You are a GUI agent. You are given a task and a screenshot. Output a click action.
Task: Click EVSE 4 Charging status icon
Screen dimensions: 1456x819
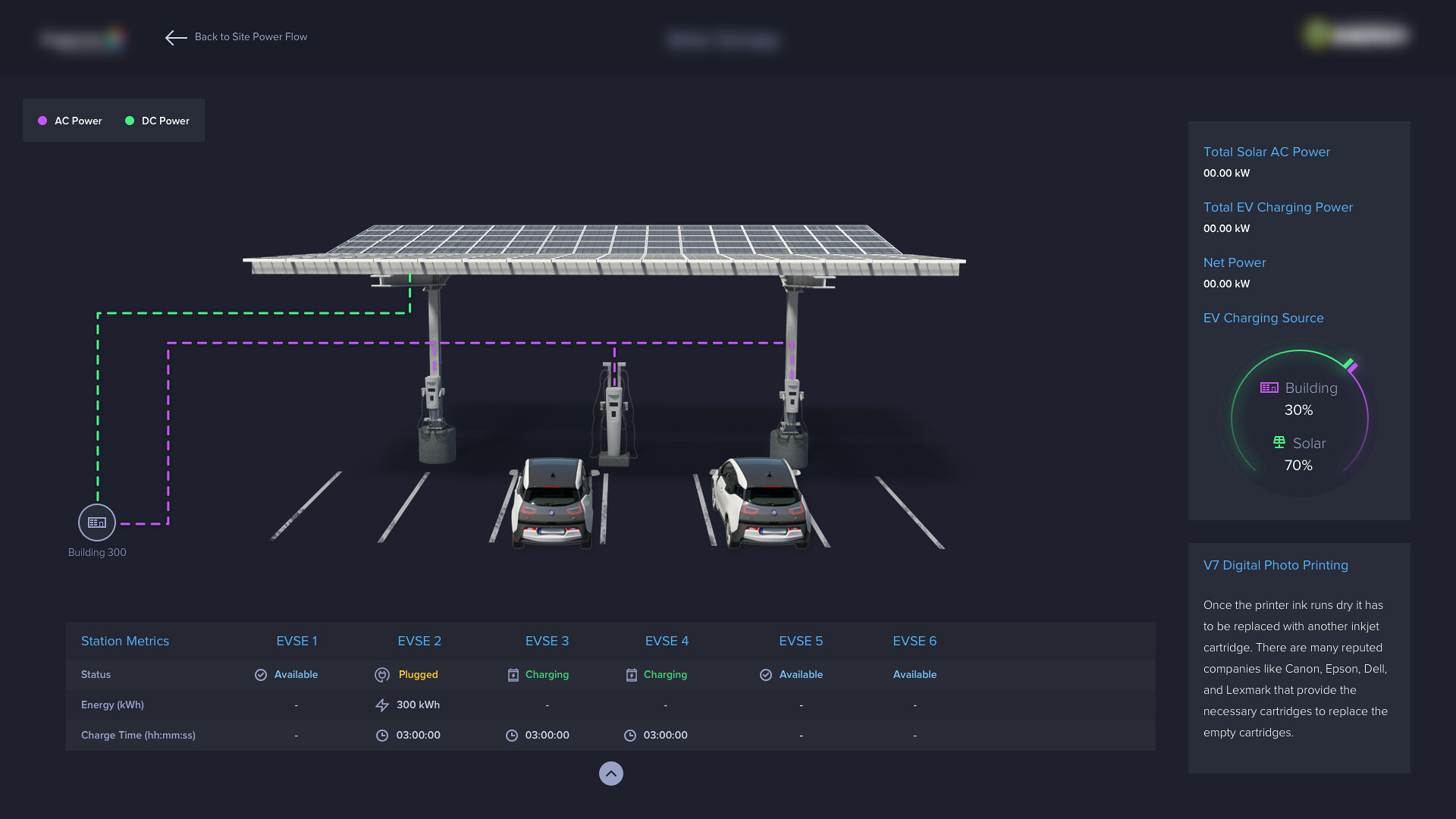[632, 675]
